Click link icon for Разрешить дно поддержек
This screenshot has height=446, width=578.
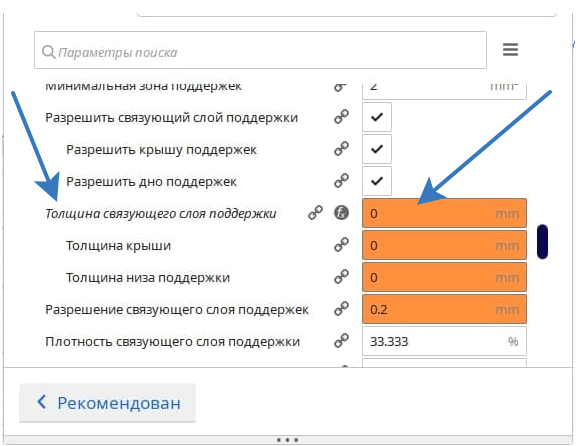coord(341,181)
